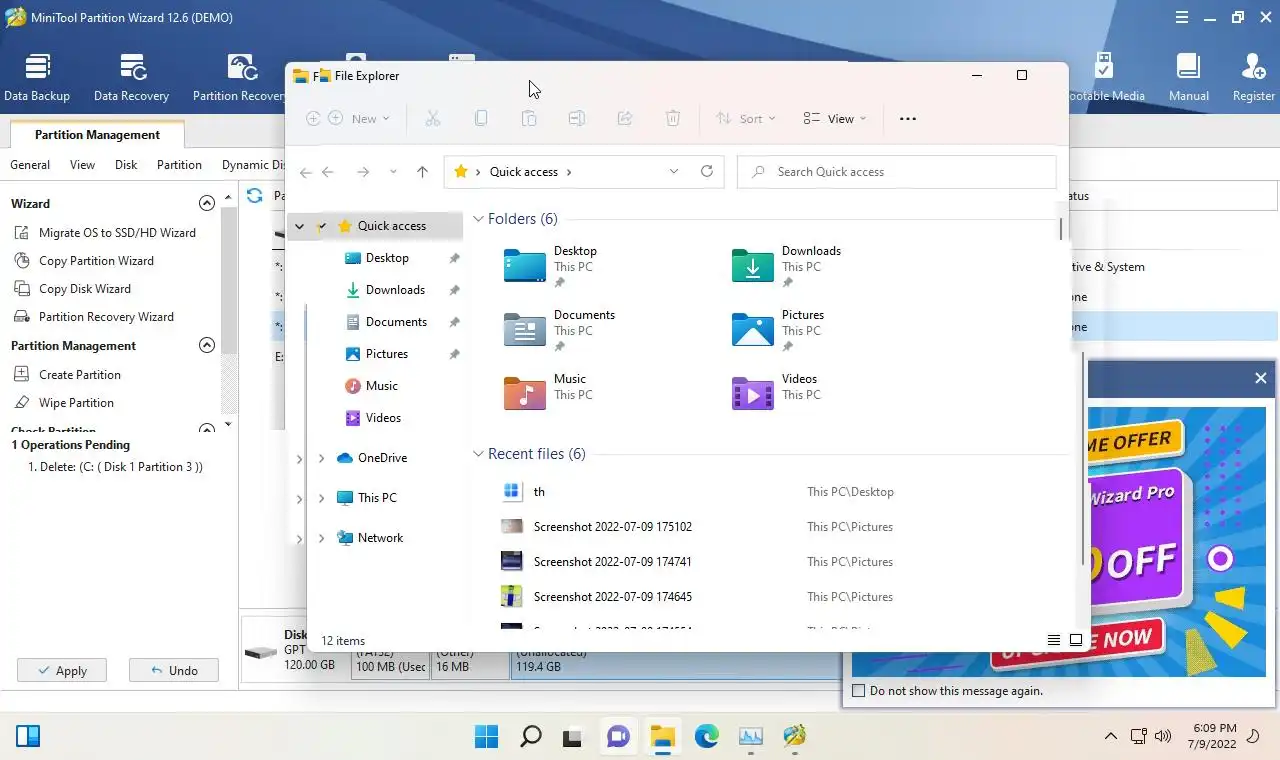The height and width of the screenshot is (760, 1280).
Task: Open the Partition menu in MiniTool
Action: [180, 165]
